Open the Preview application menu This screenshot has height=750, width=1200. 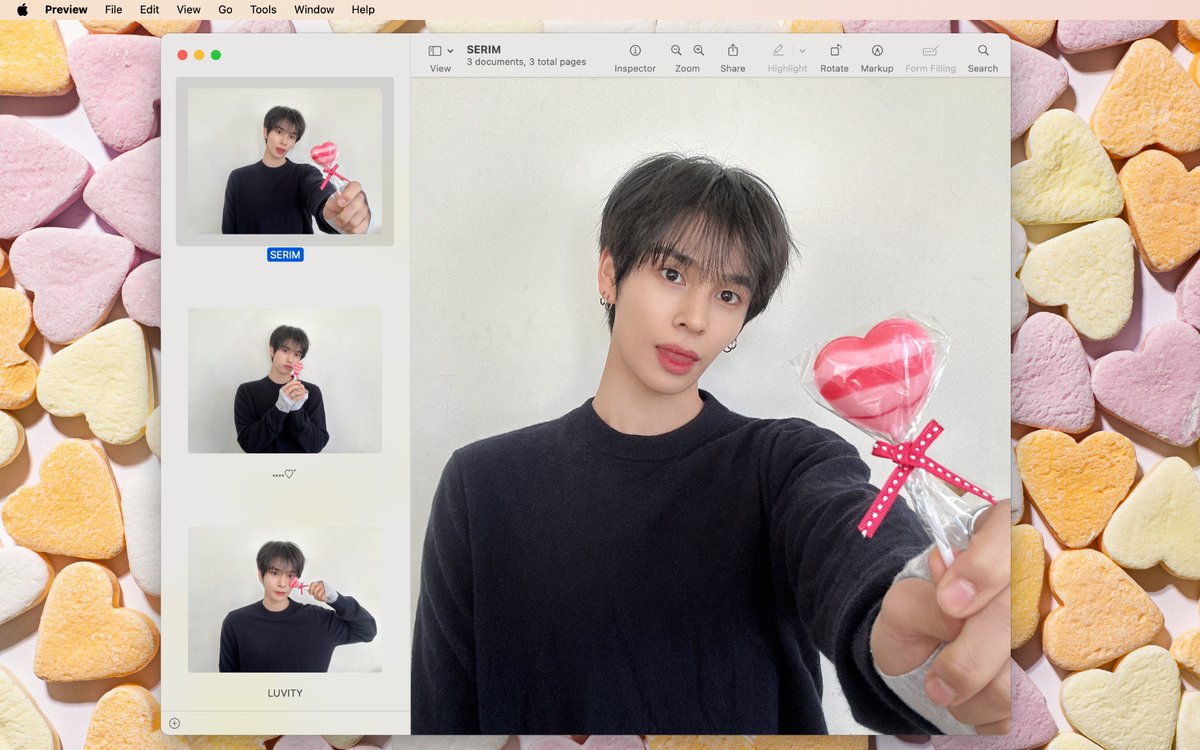point(66,10)
